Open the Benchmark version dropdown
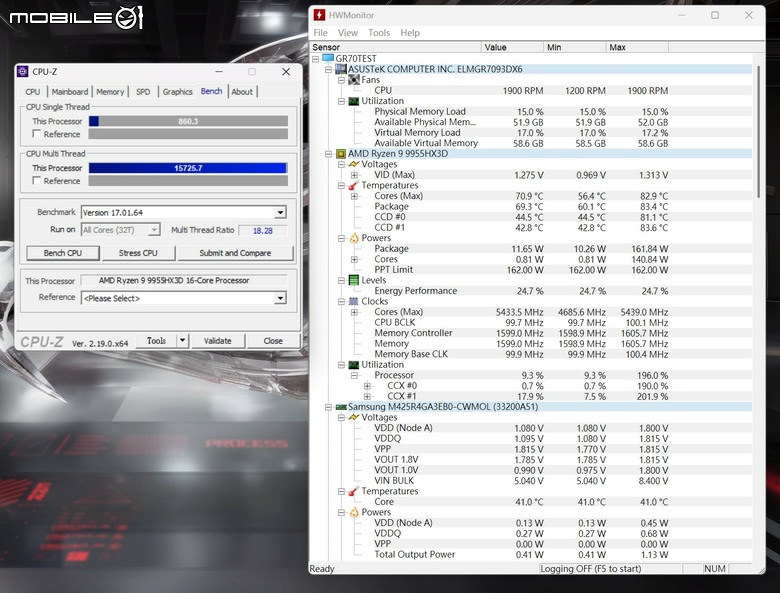 pyautogui.click(x=281, y=212)
